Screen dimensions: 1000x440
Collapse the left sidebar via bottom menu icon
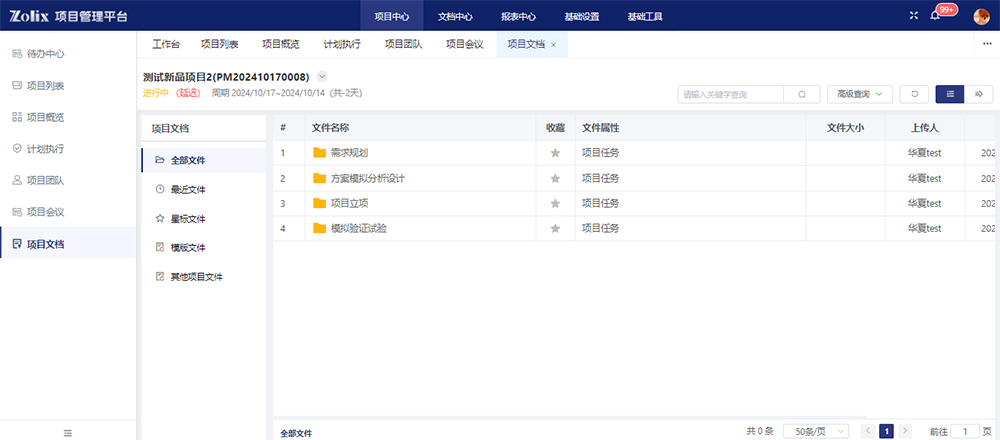68,432
